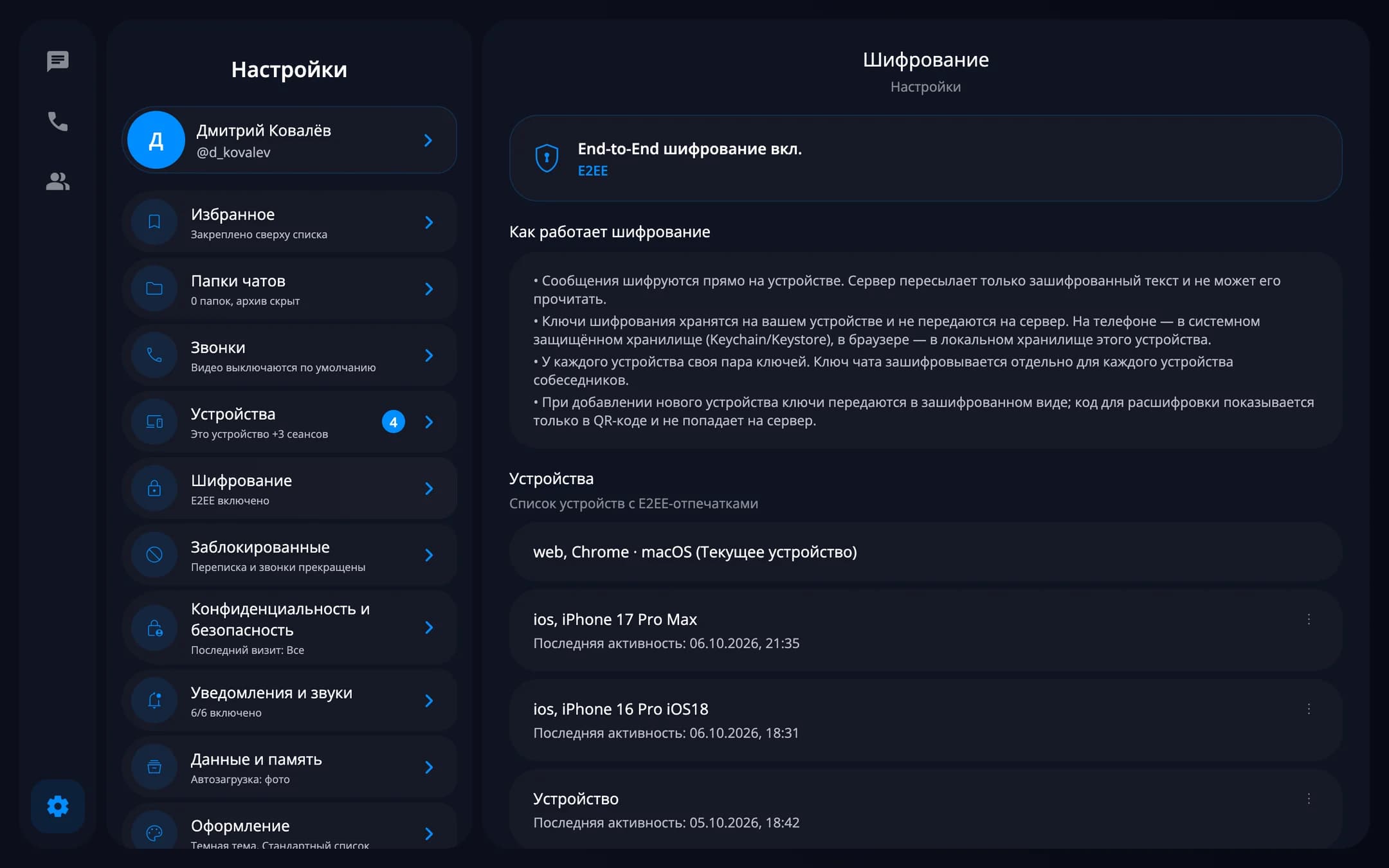Click the blocked icon next to Заблокированные
Screen dimensions: 1389x868
pos(154,555)
